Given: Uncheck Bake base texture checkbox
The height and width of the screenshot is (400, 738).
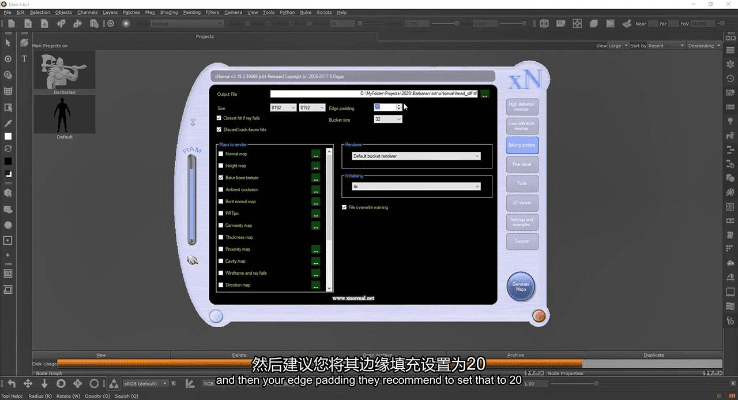Looking at the screenshot, I should pyautogui.click(x=221, y=178).
